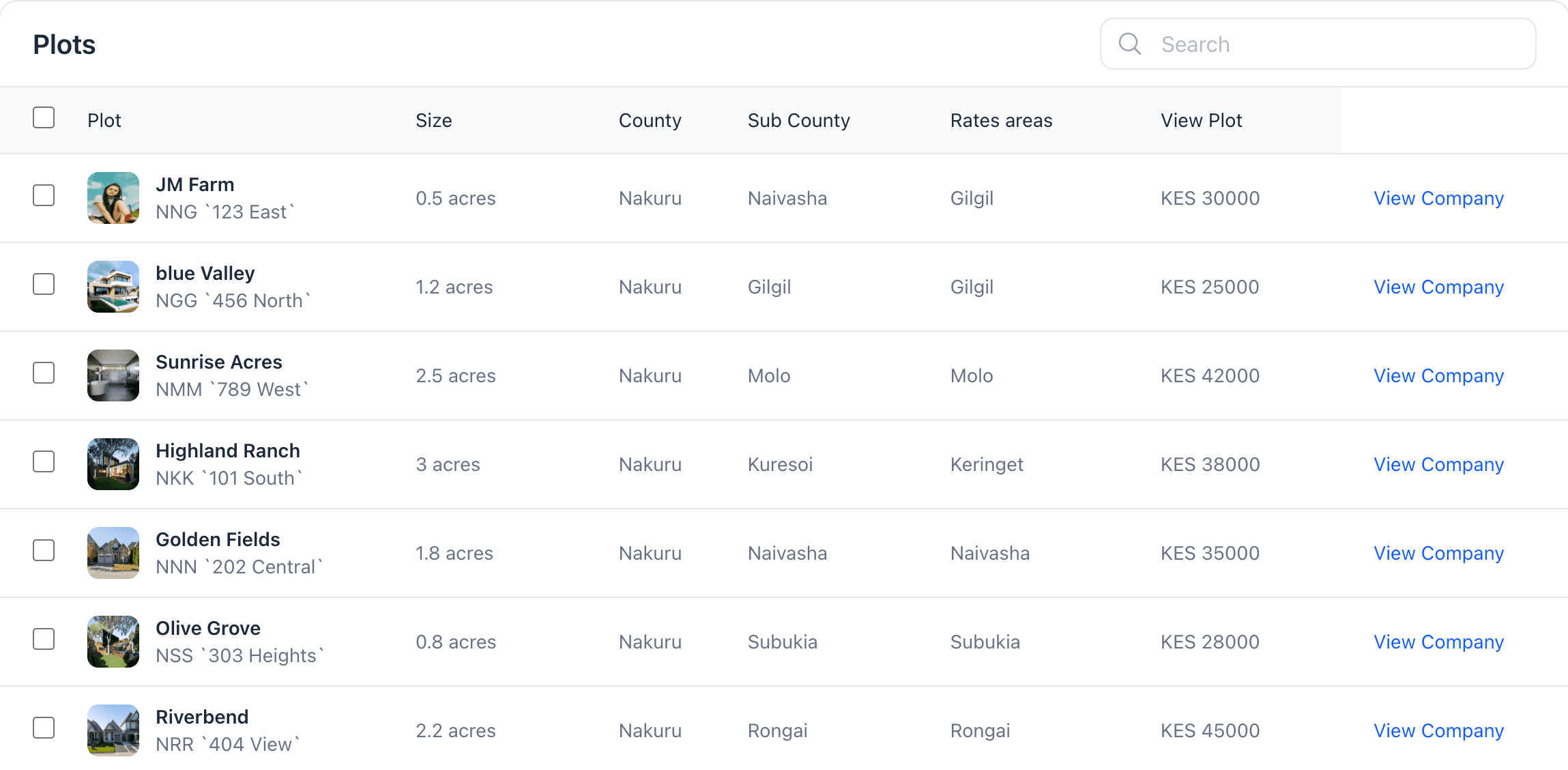Open View Company for Riverbend
Viewport: 1568px width, 770px height.
coord(1438,731)
